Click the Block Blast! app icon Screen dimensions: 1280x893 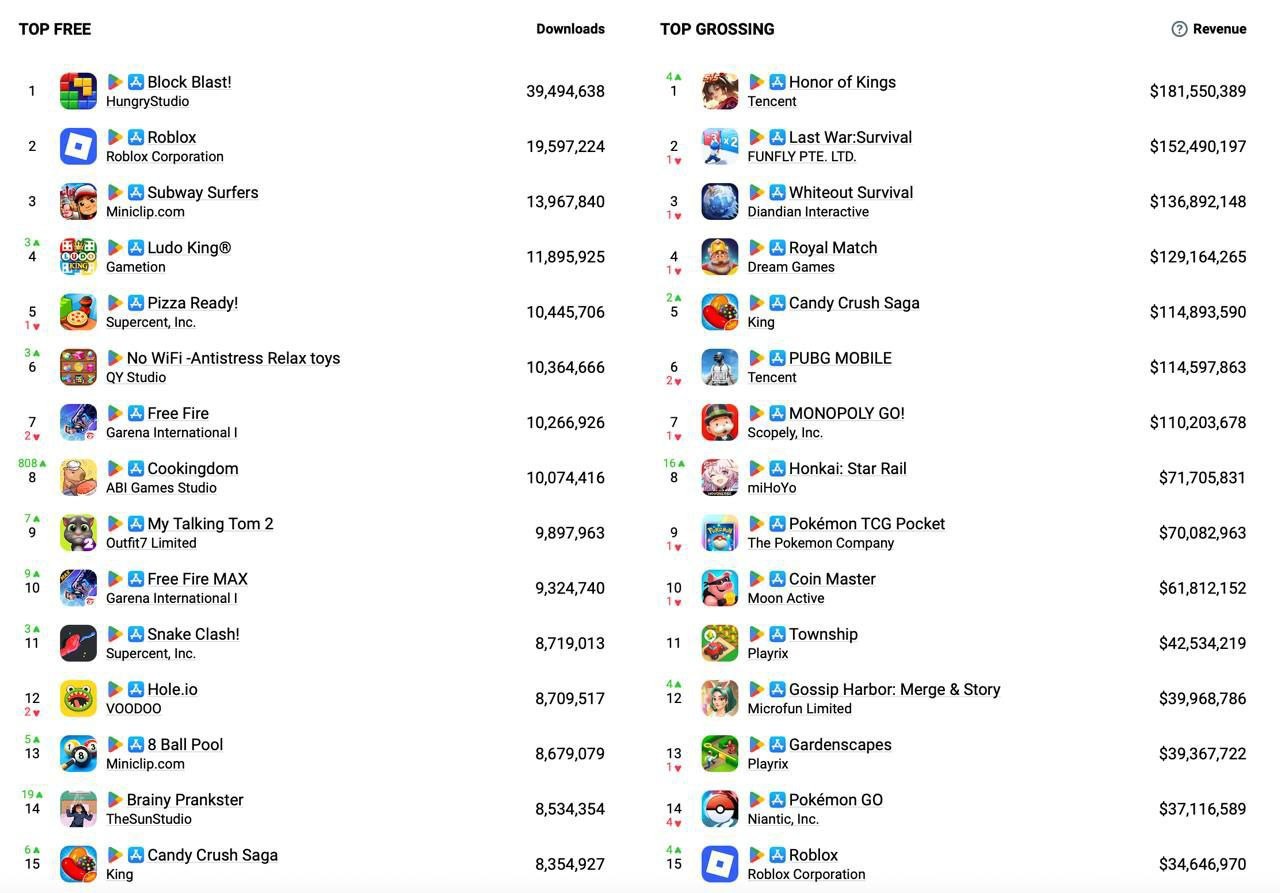(78, 91)
